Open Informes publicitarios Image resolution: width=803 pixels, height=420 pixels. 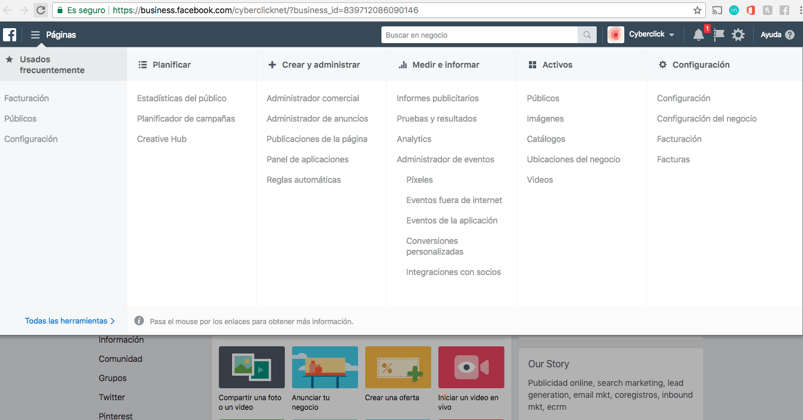tap(437, 98)
